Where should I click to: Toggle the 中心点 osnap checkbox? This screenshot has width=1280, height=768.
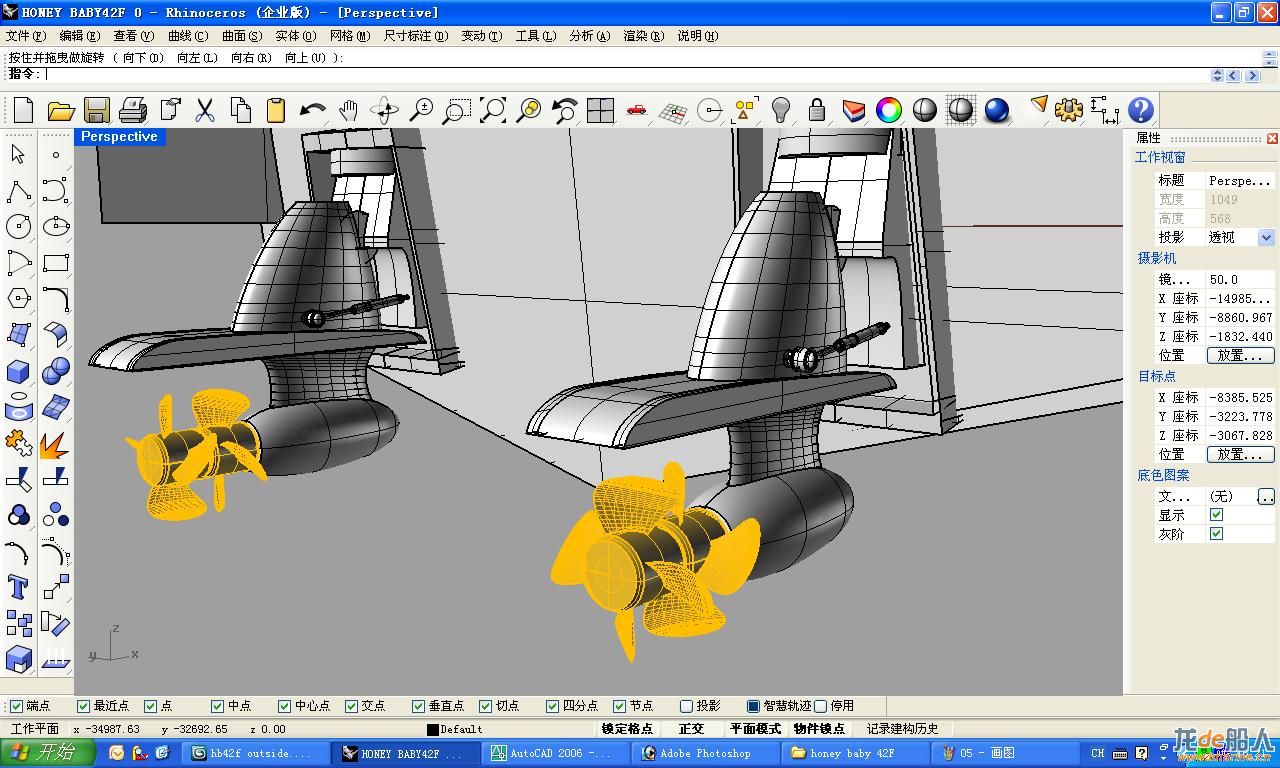tap(285, 706)
